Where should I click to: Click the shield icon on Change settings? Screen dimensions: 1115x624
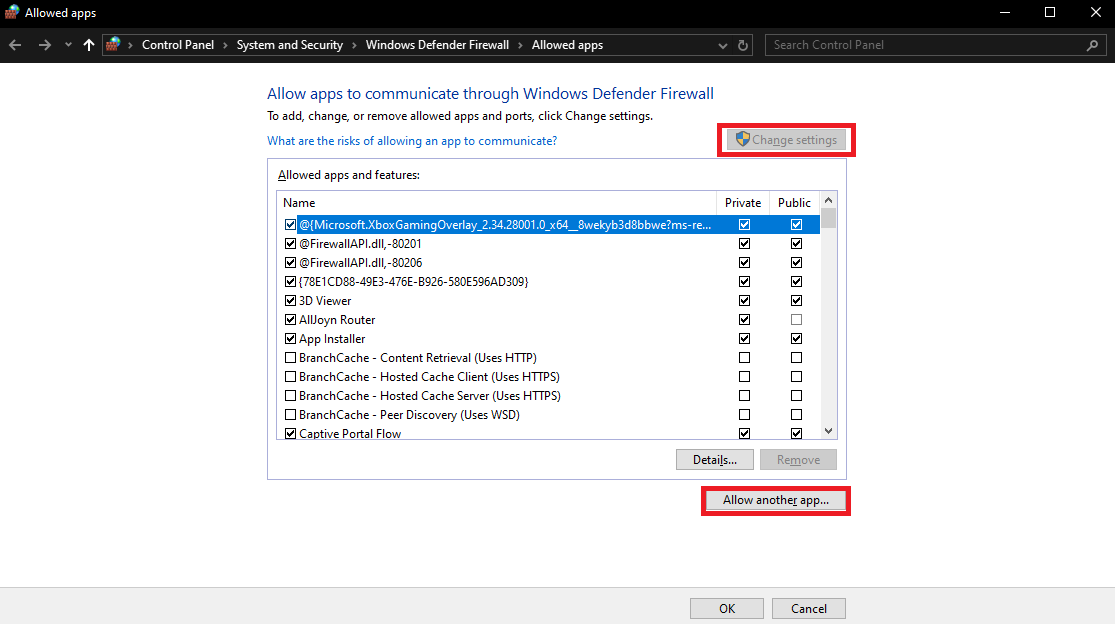coord(741,139)
